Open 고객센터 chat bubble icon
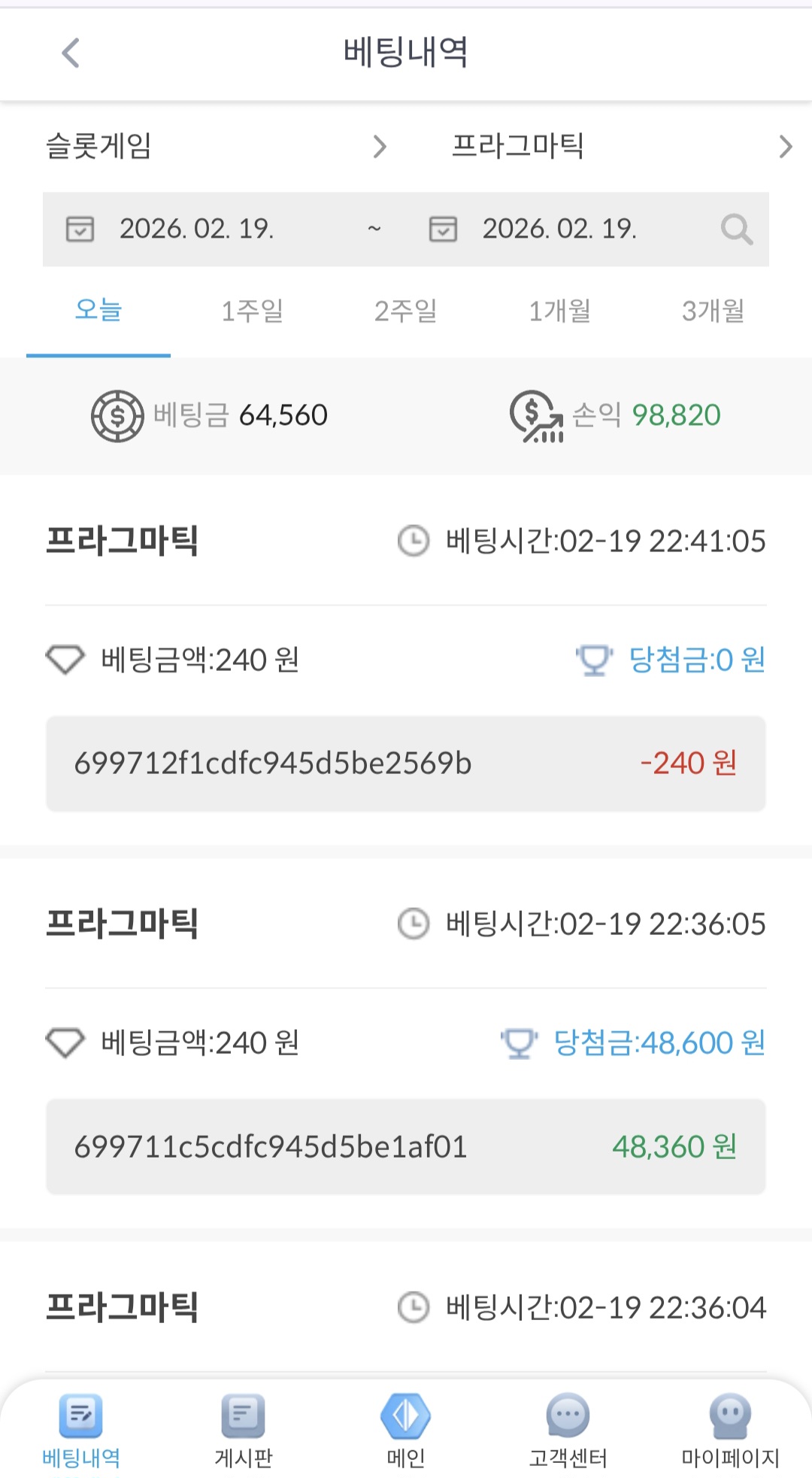 point(568,1415)
